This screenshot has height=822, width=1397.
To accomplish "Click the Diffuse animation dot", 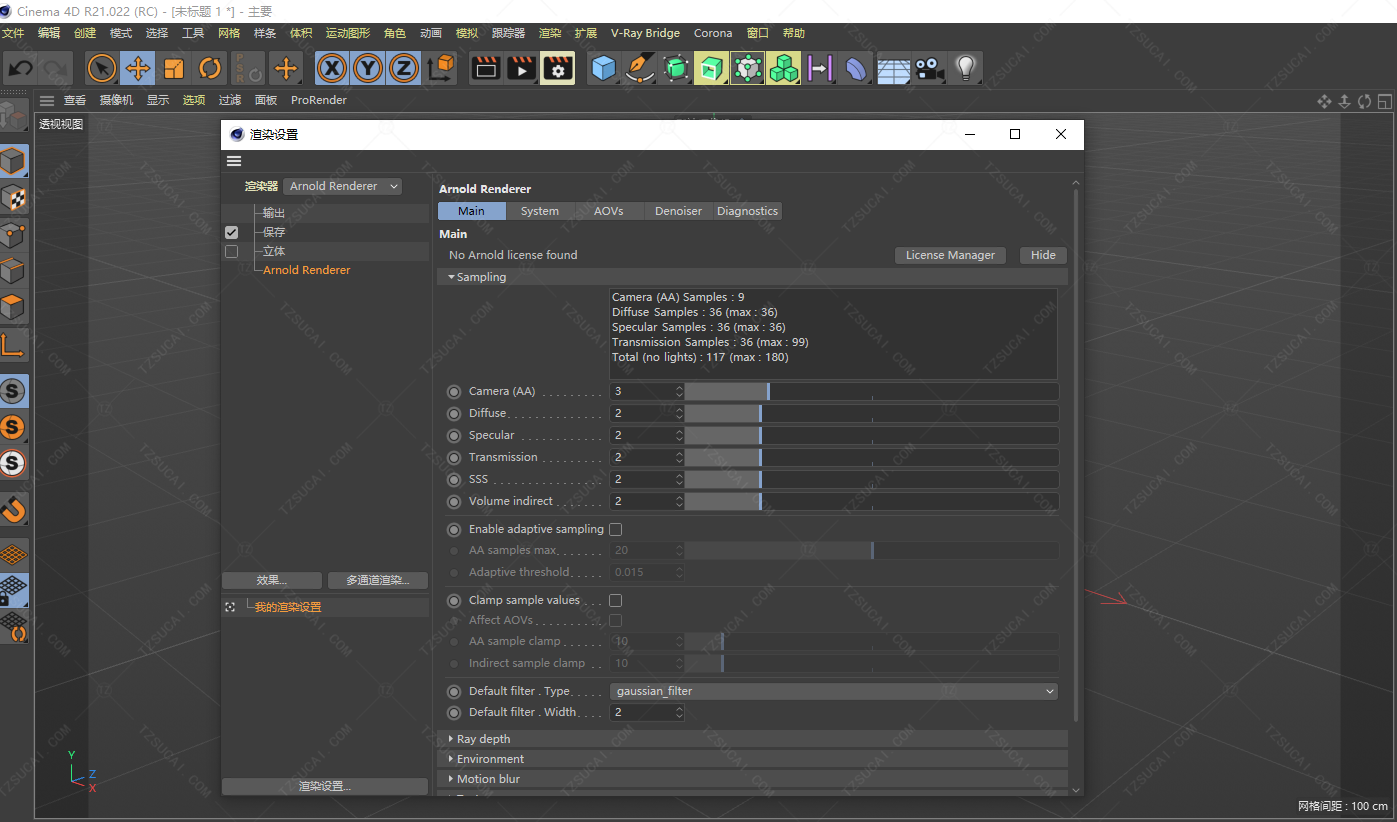I will coord(454,413).
